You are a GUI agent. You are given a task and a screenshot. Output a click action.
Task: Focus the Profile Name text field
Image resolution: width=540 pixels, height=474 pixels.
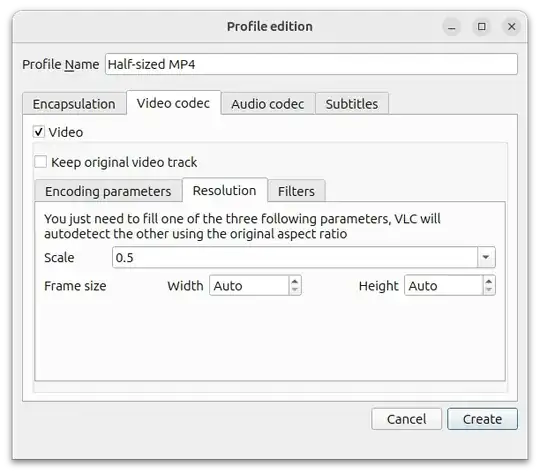click(311, 64)
